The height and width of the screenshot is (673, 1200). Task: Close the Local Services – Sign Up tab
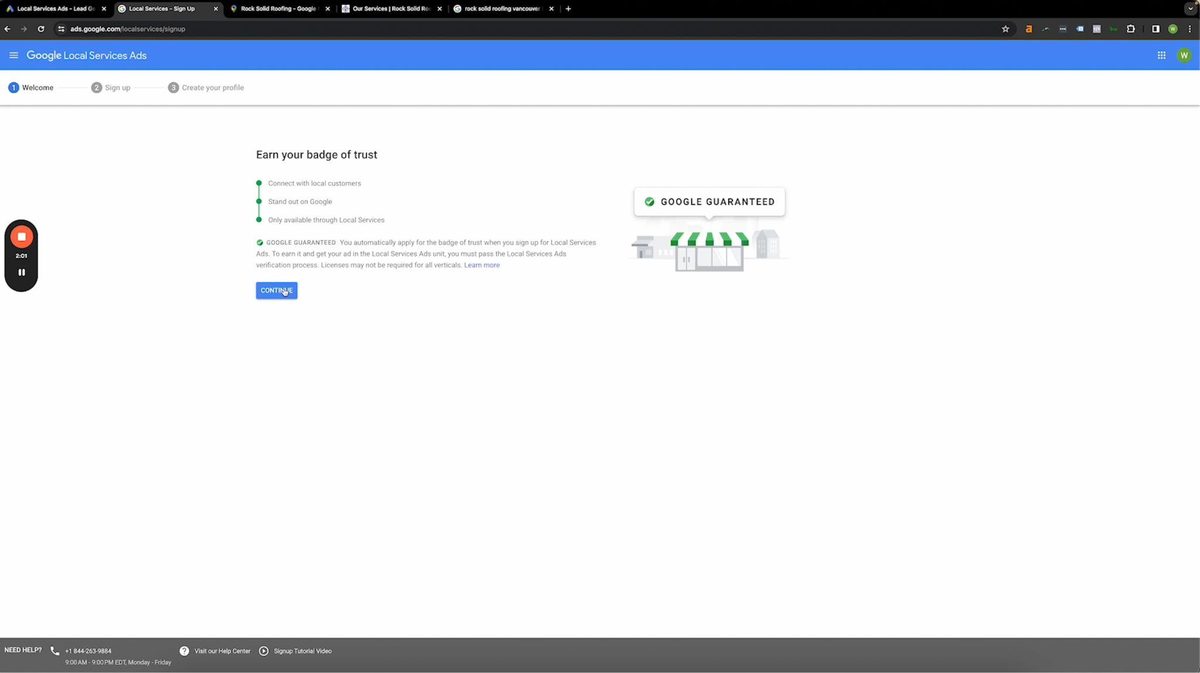(215, 8)
